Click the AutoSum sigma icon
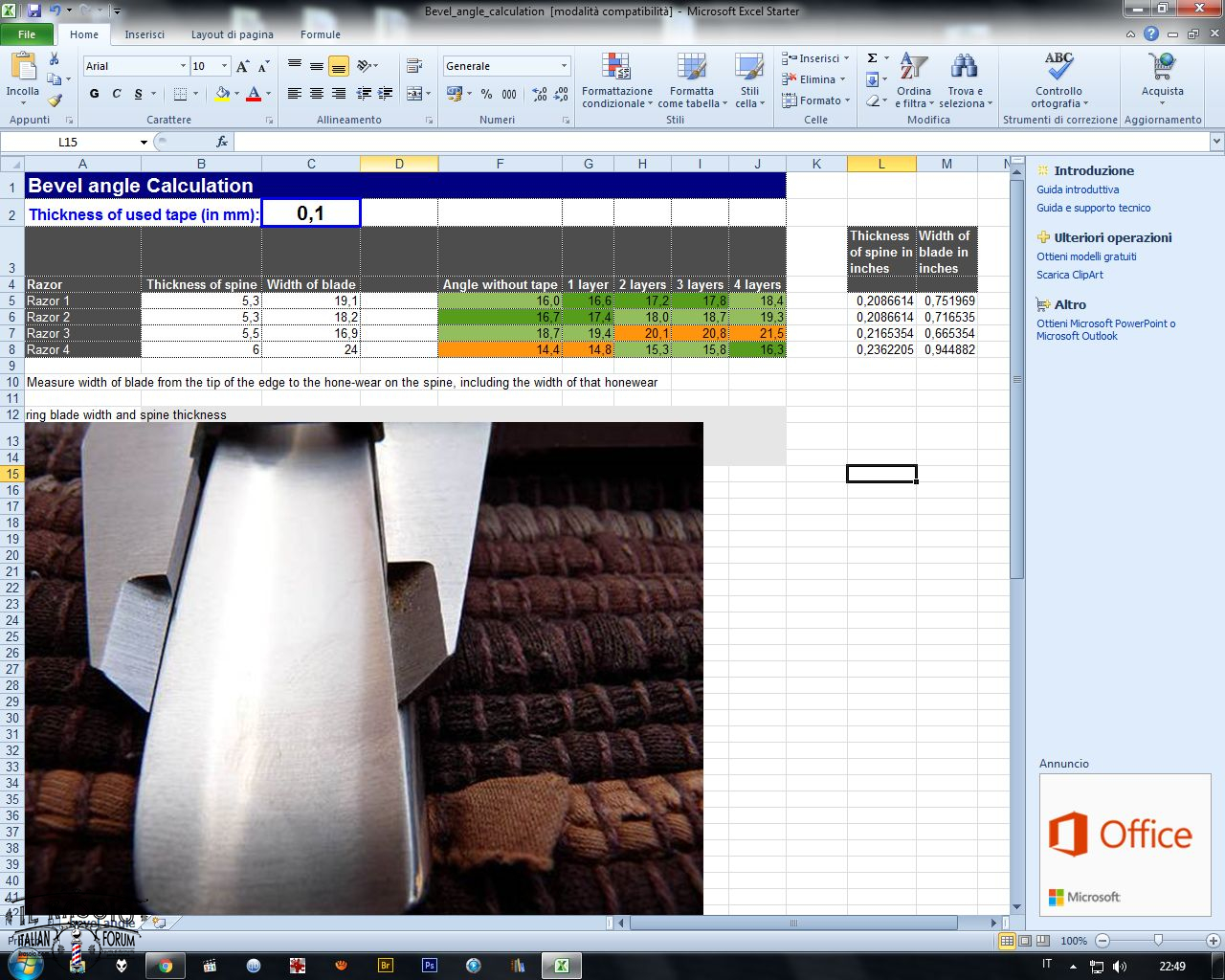 (872, 58)
